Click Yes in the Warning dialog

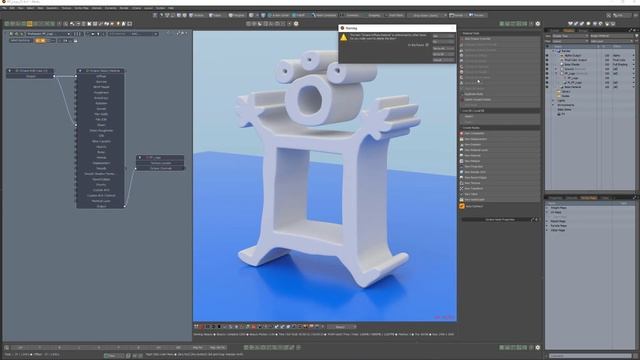(x=443, y=36)
